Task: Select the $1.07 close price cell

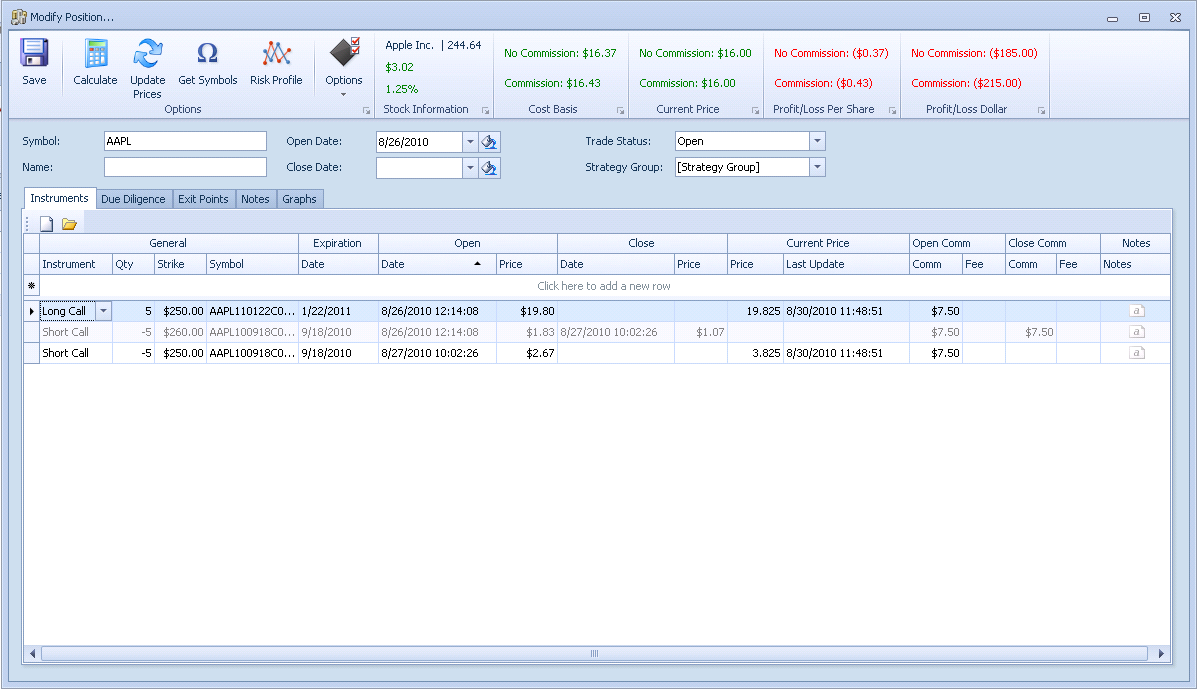Action: coord(701,332)
